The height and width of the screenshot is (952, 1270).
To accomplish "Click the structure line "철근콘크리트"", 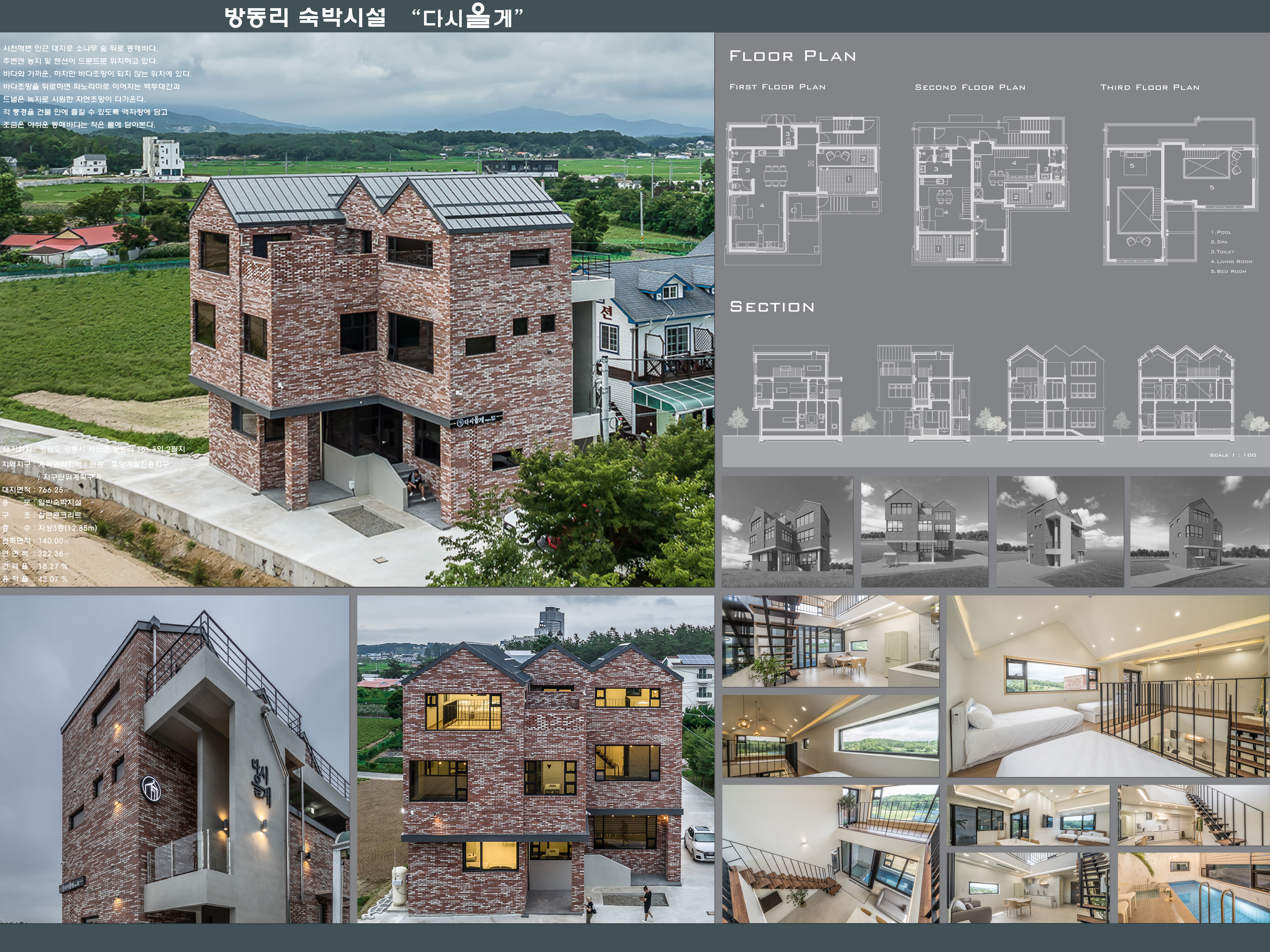I will 60,515.
